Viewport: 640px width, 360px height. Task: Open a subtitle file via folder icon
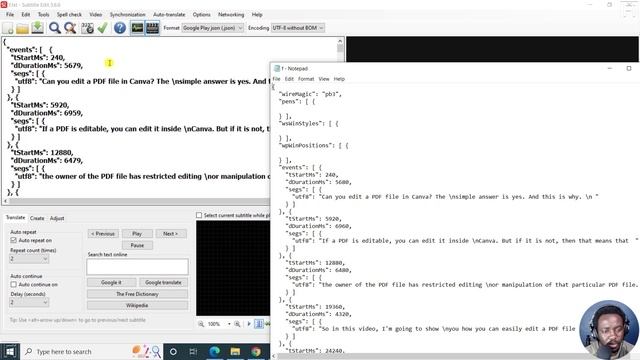[x=22, y=28]
